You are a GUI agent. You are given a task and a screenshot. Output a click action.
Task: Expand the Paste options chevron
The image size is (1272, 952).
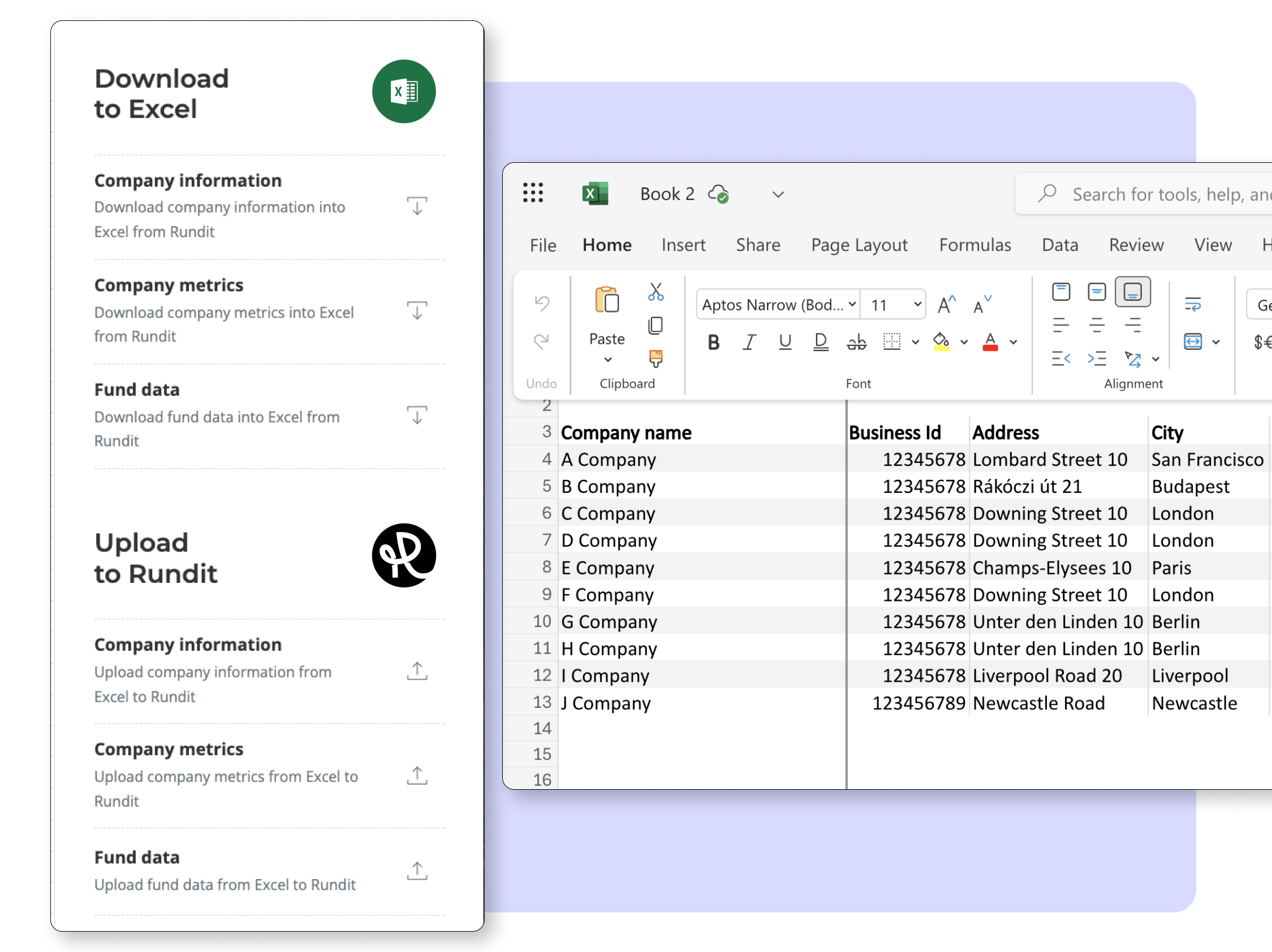607,360
